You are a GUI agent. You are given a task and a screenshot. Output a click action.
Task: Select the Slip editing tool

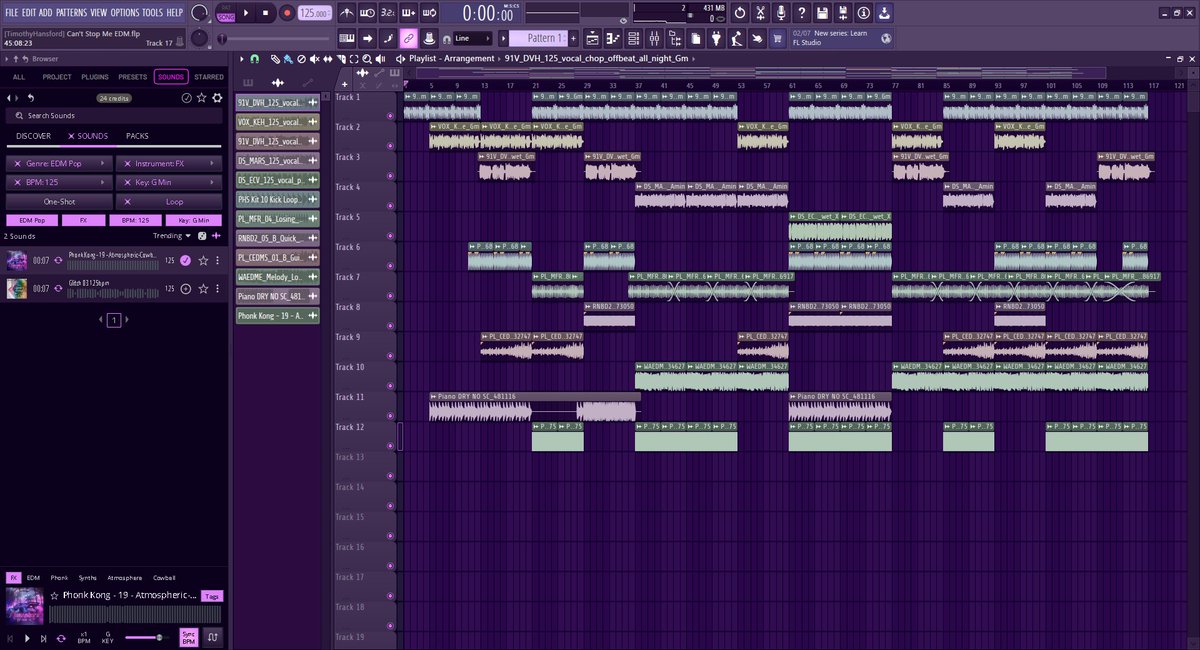tap(327, 60)
